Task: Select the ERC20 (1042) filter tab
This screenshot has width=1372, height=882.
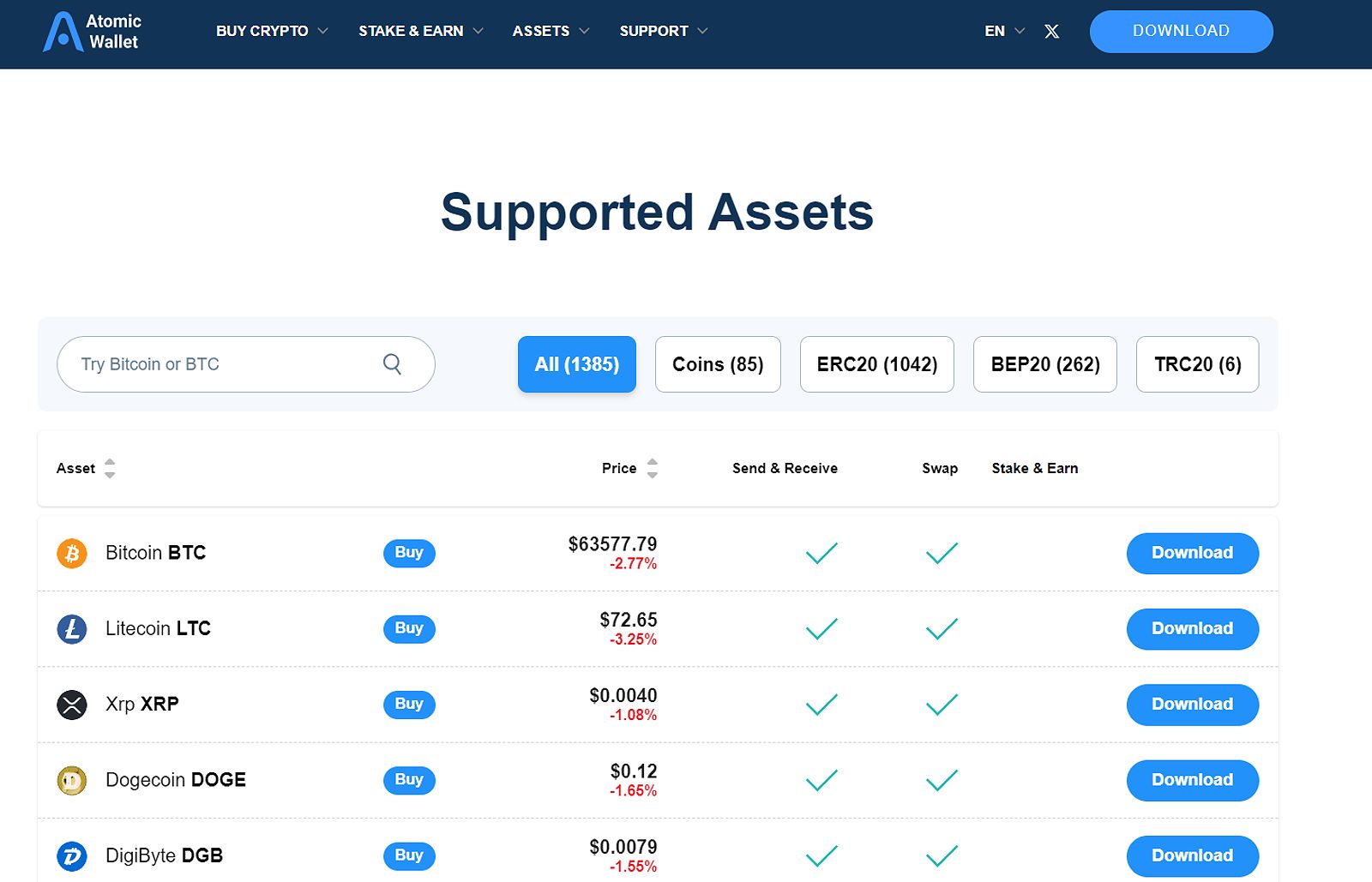Action: pos(877,364)
